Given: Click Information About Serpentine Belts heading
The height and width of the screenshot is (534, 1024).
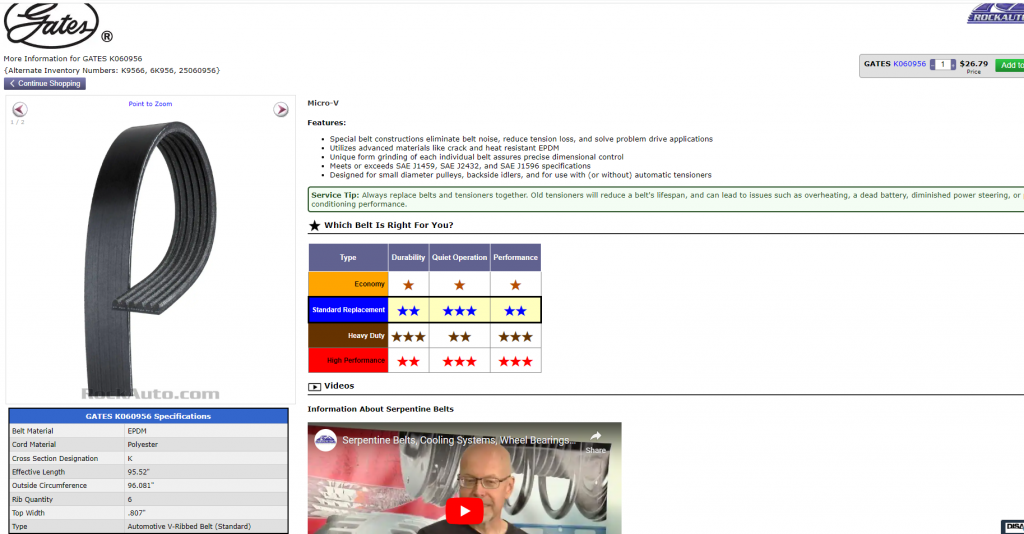Looking at the screenshot, I should (380, 409).
